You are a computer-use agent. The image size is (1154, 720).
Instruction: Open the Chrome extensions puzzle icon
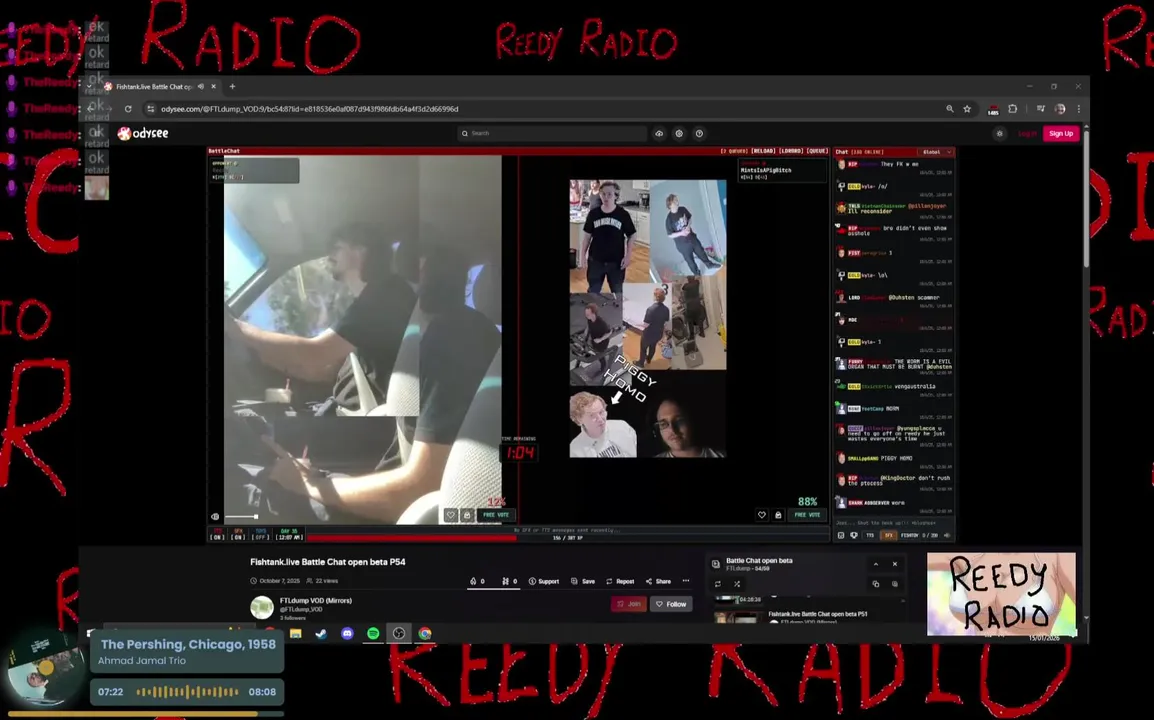(1013, 109)
